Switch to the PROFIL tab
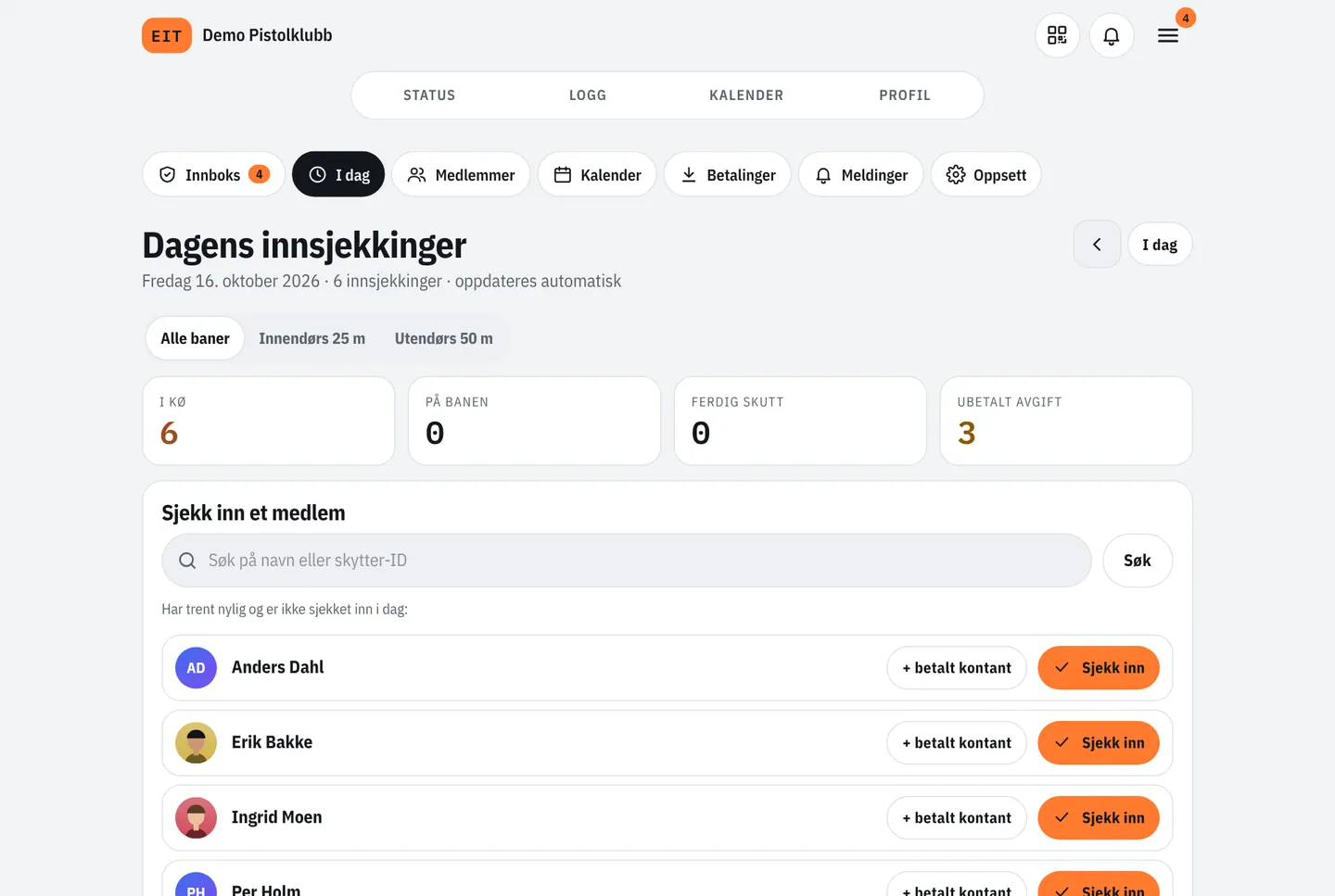The height and width of the screenshot is (896, 1335). tap(905, 95)
